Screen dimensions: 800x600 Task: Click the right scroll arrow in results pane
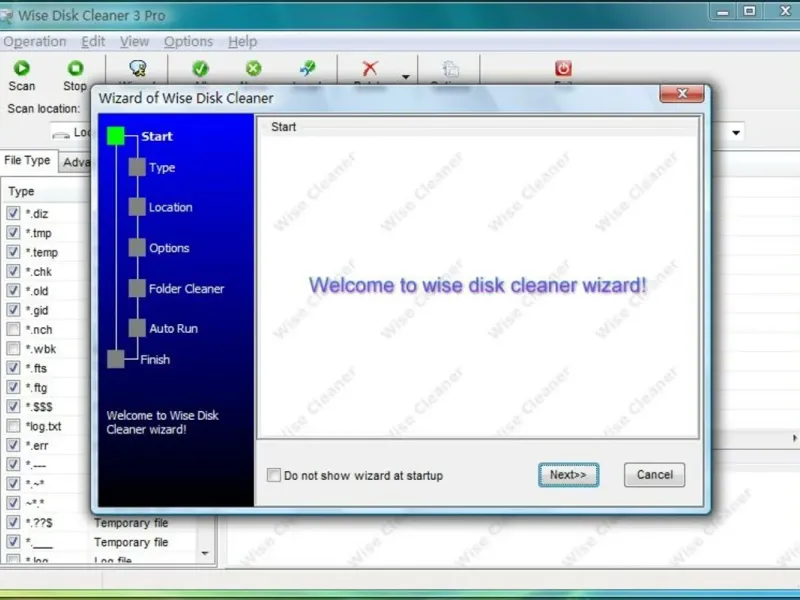click(794, 438)
